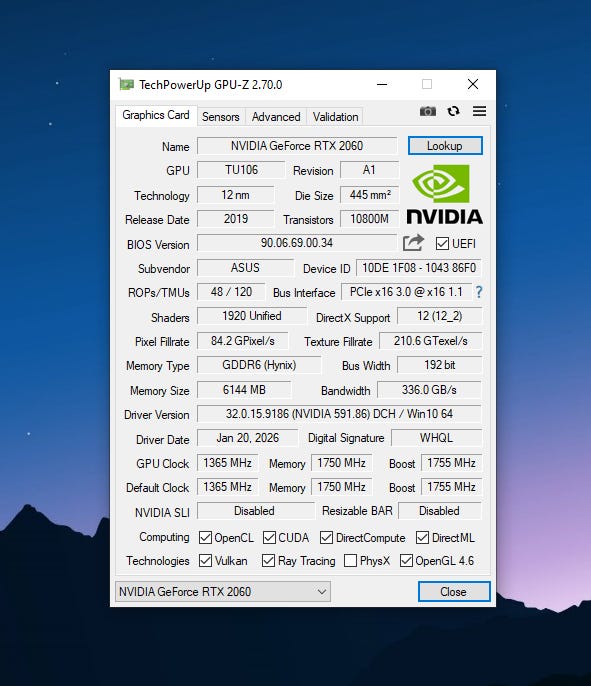Screen dimensions: 591x686
Task: Toggle the DirectML checkbox
Action: click(x=422, y=538)
